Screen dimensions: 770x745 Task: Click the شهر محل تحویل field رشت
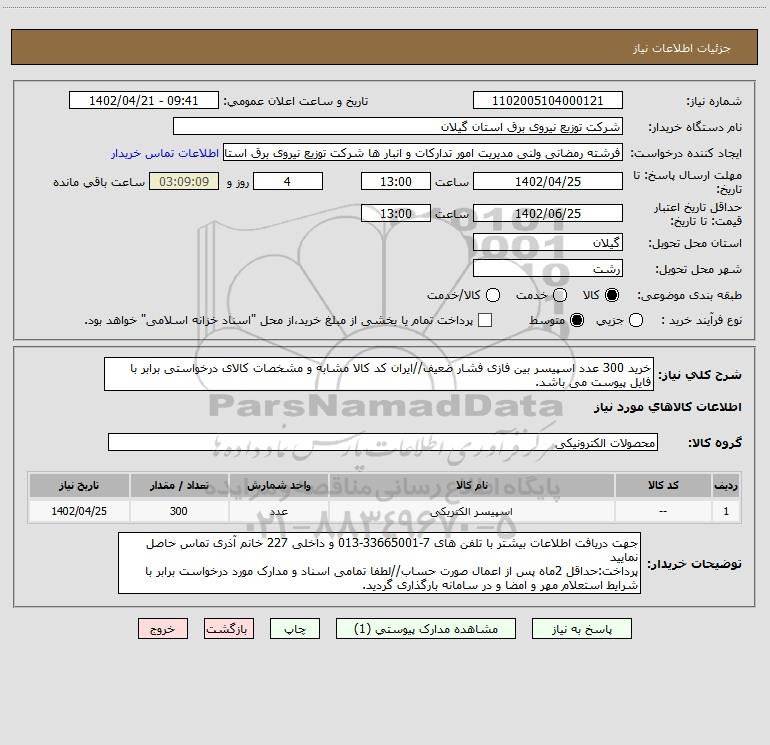[x=548, y=268]
